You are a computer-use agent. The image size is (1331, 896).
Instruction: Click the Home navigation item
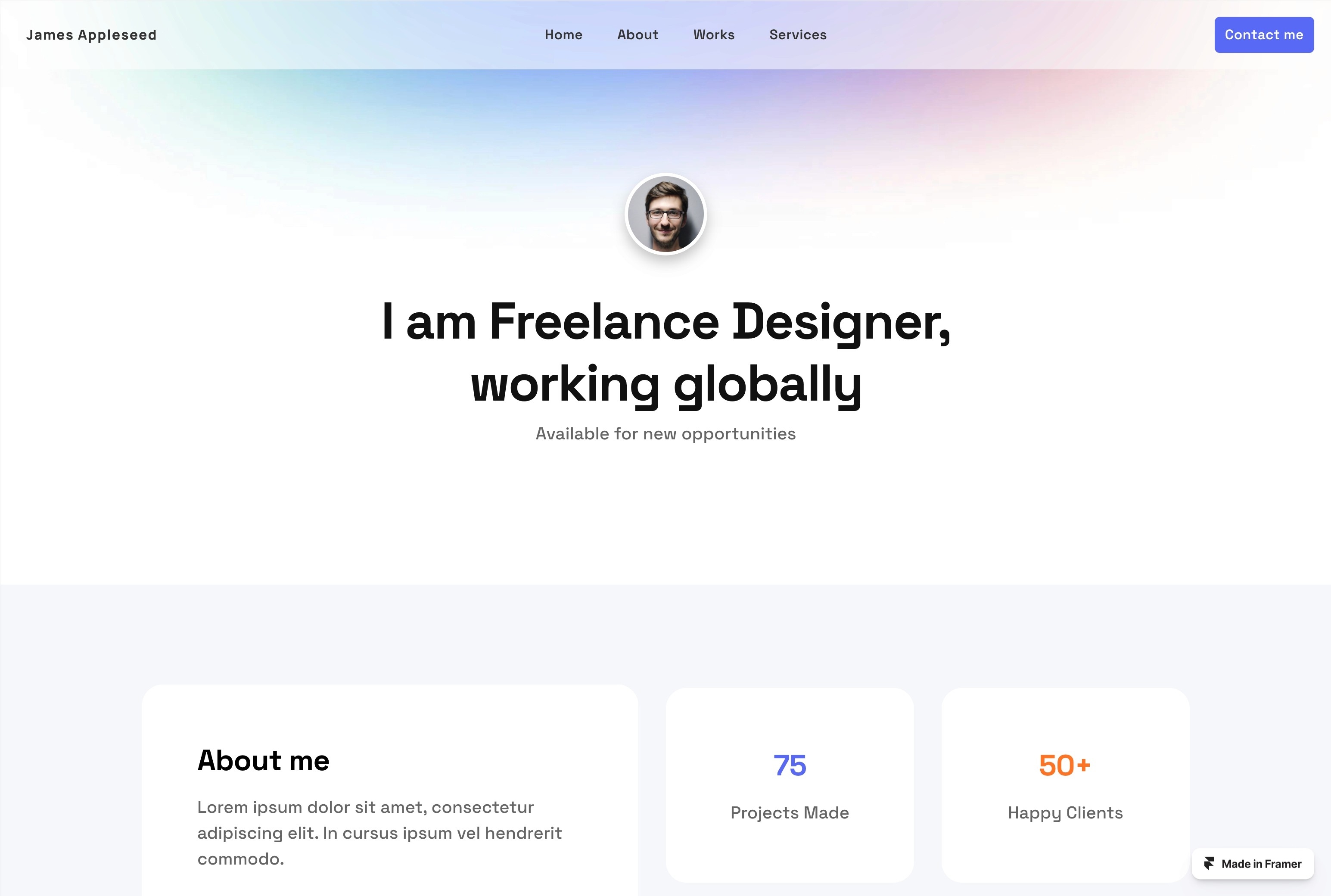point(563,35)
